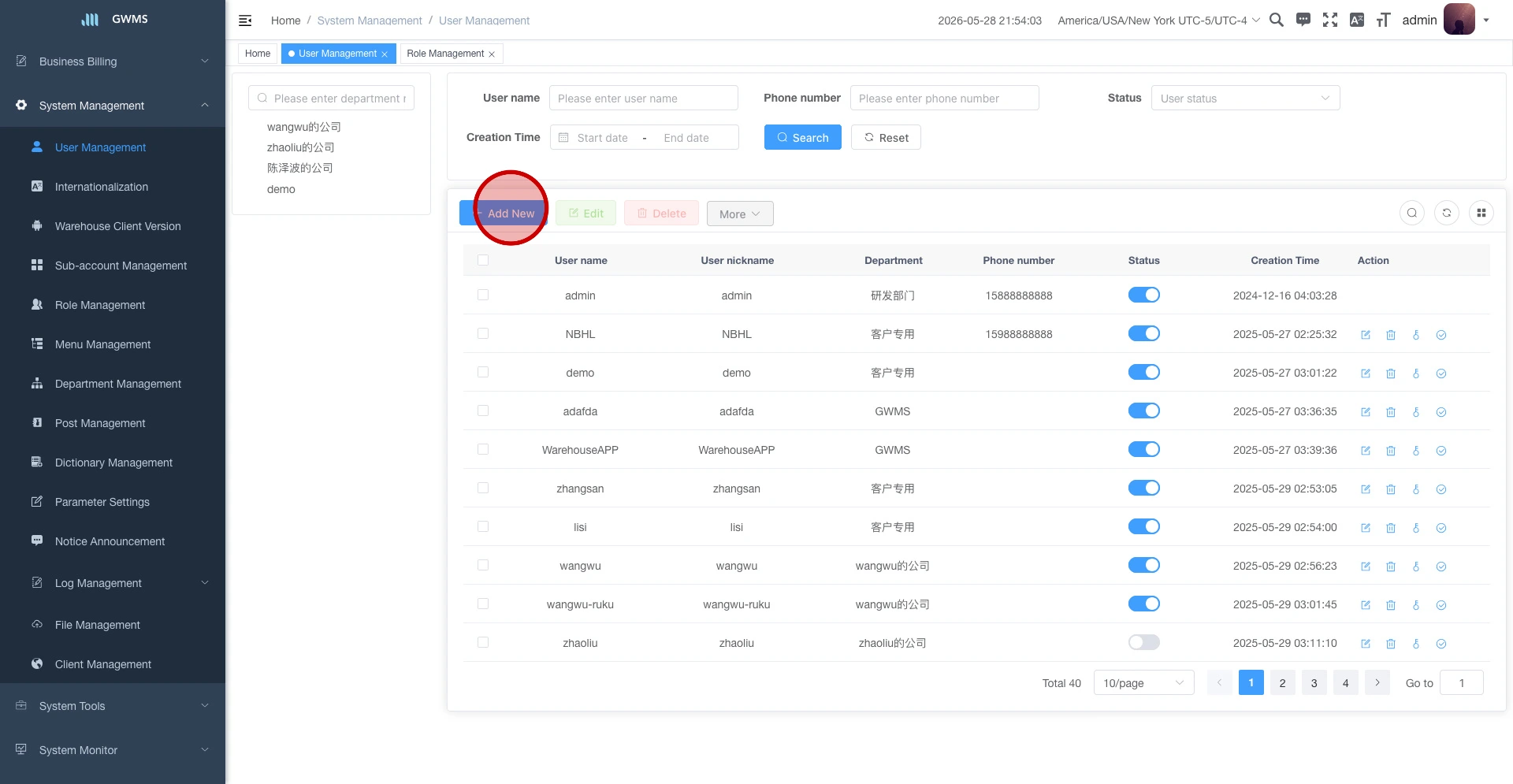
Task: Select wangwu的公司 in the department tree
Action: (x=303, y=127)
